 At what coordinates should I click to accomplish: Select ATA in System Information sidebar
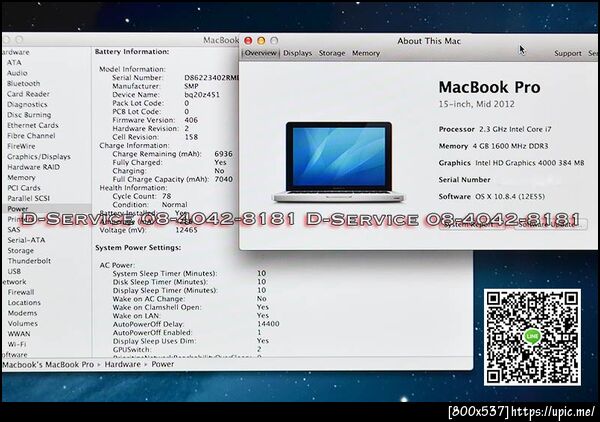pyautogui.click(x=14, y=62)
